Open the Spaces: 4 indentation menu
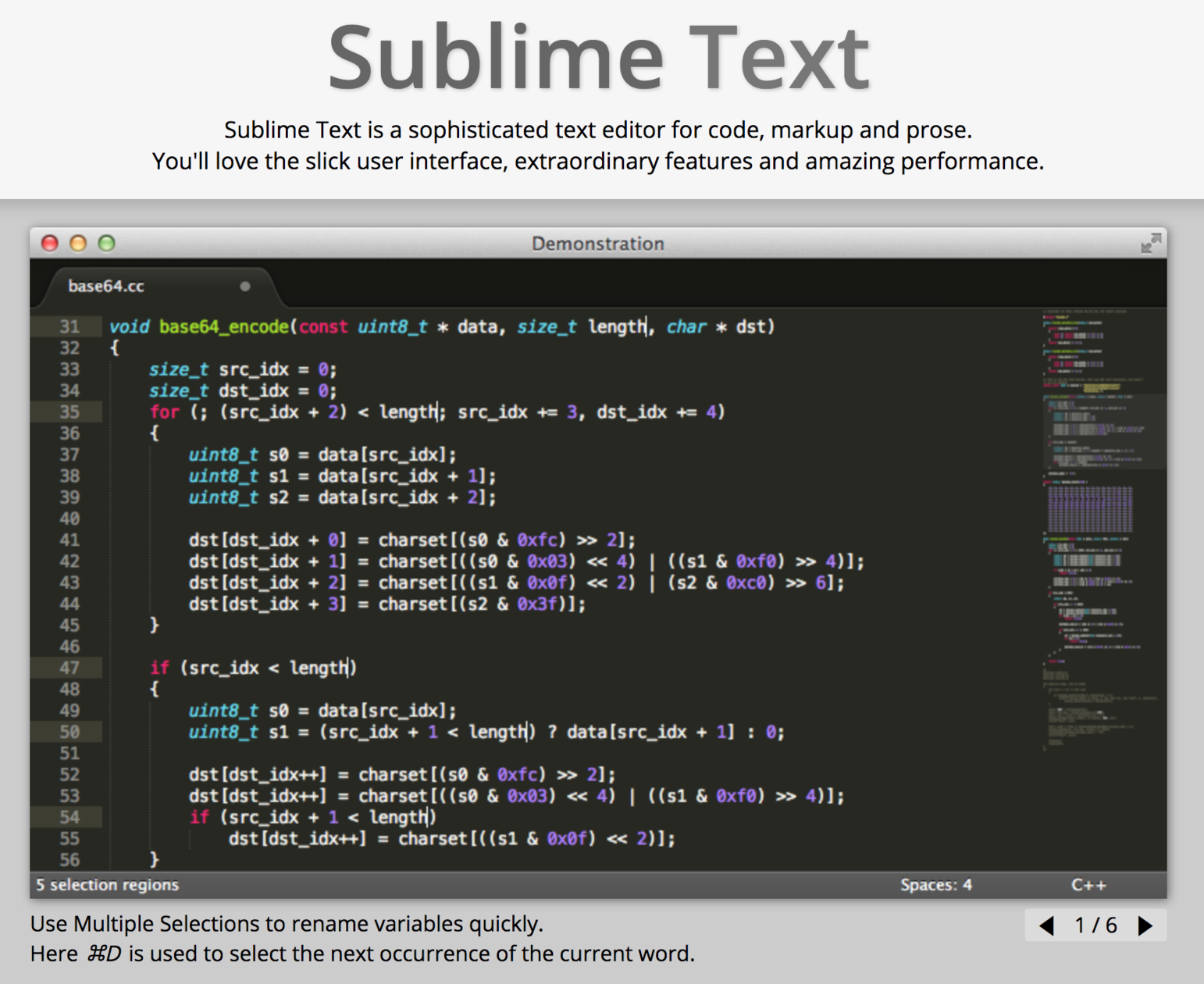Image resolution: width=1204 pixels, height=984 pixels. coord(936,885)
